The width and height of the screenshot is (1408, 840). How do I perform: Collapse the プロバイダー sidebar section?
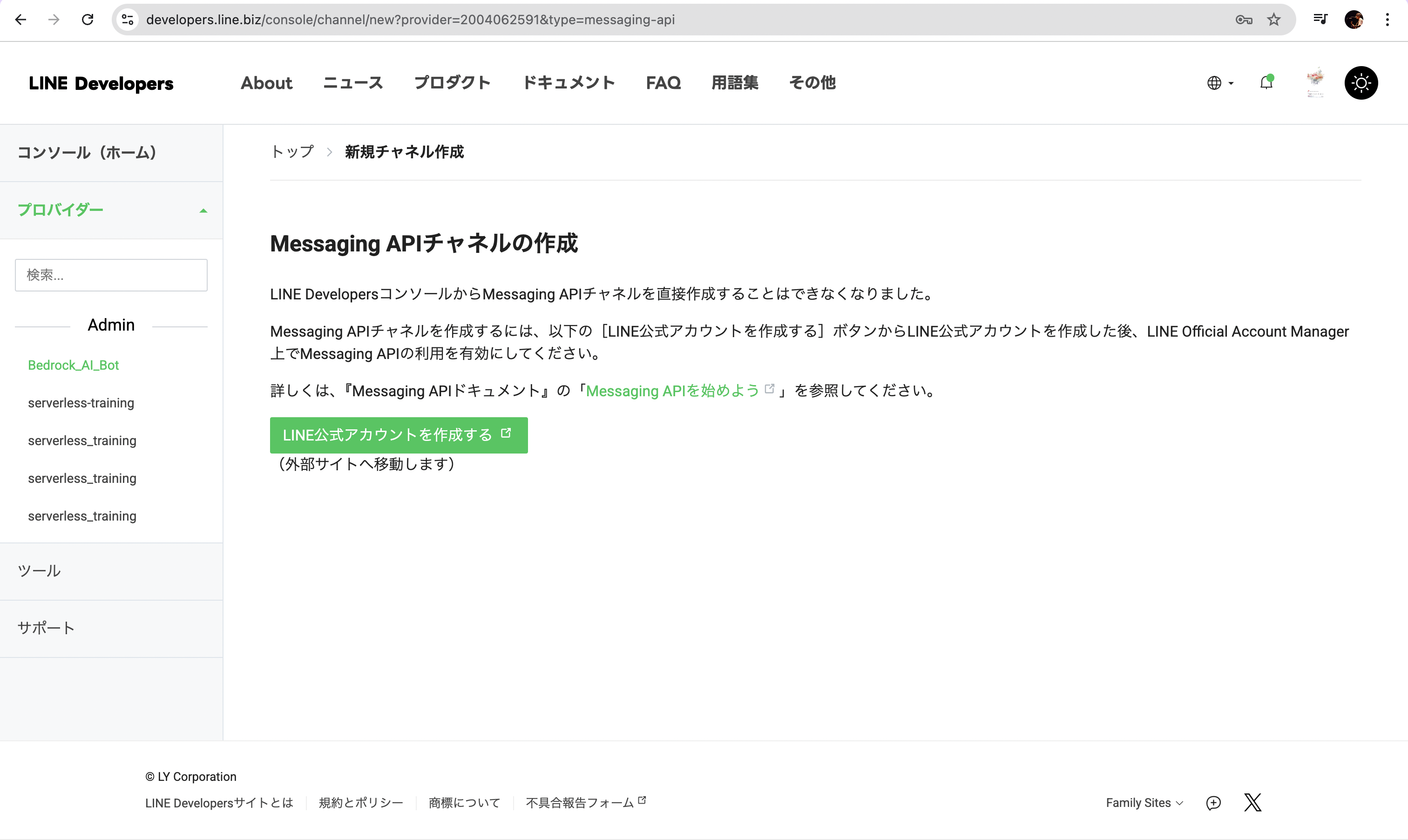pyautogui.click(x=203, y=210)
